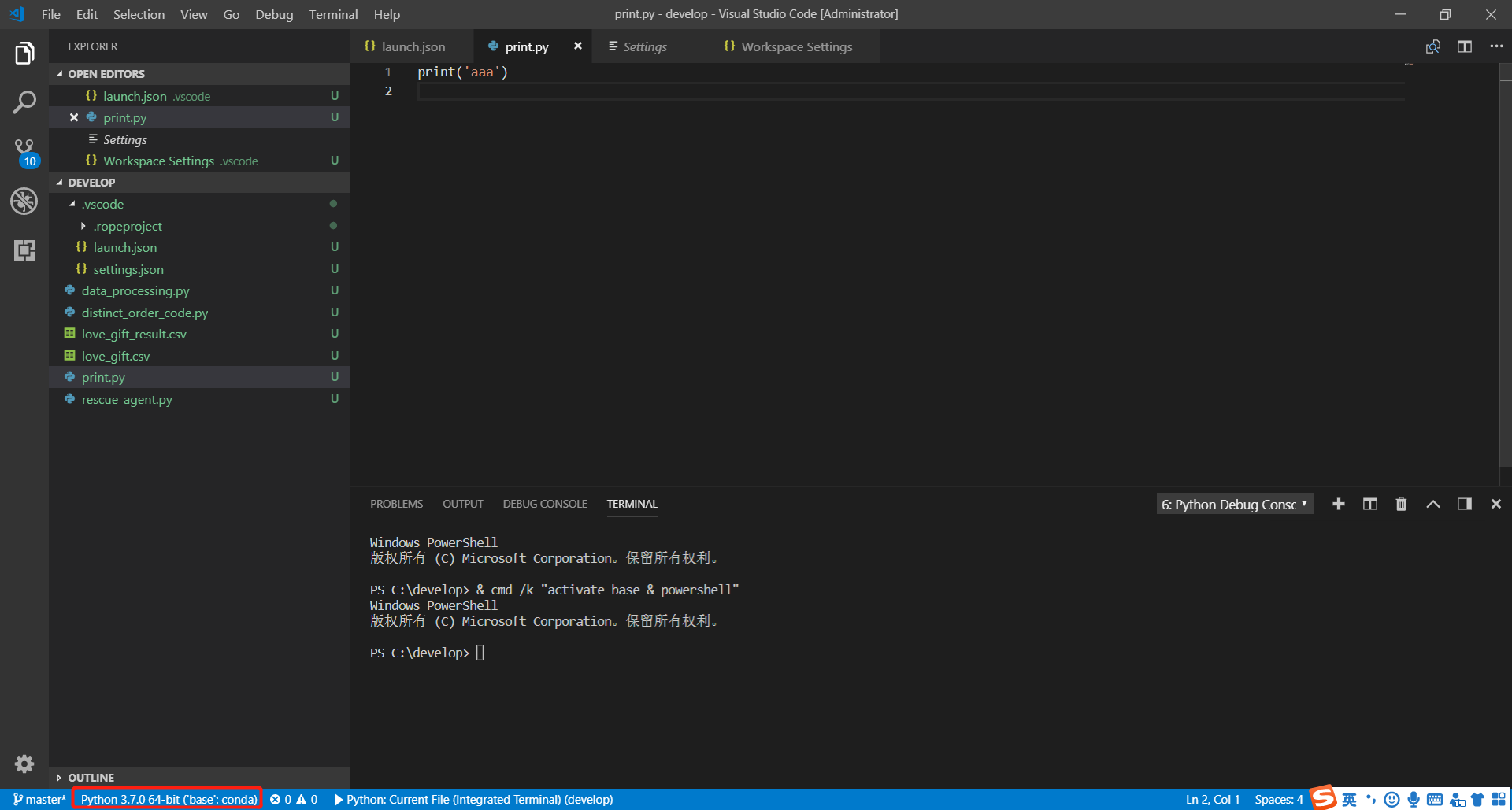Open the View menu
1512x810 pixels.
coord(194,14)
